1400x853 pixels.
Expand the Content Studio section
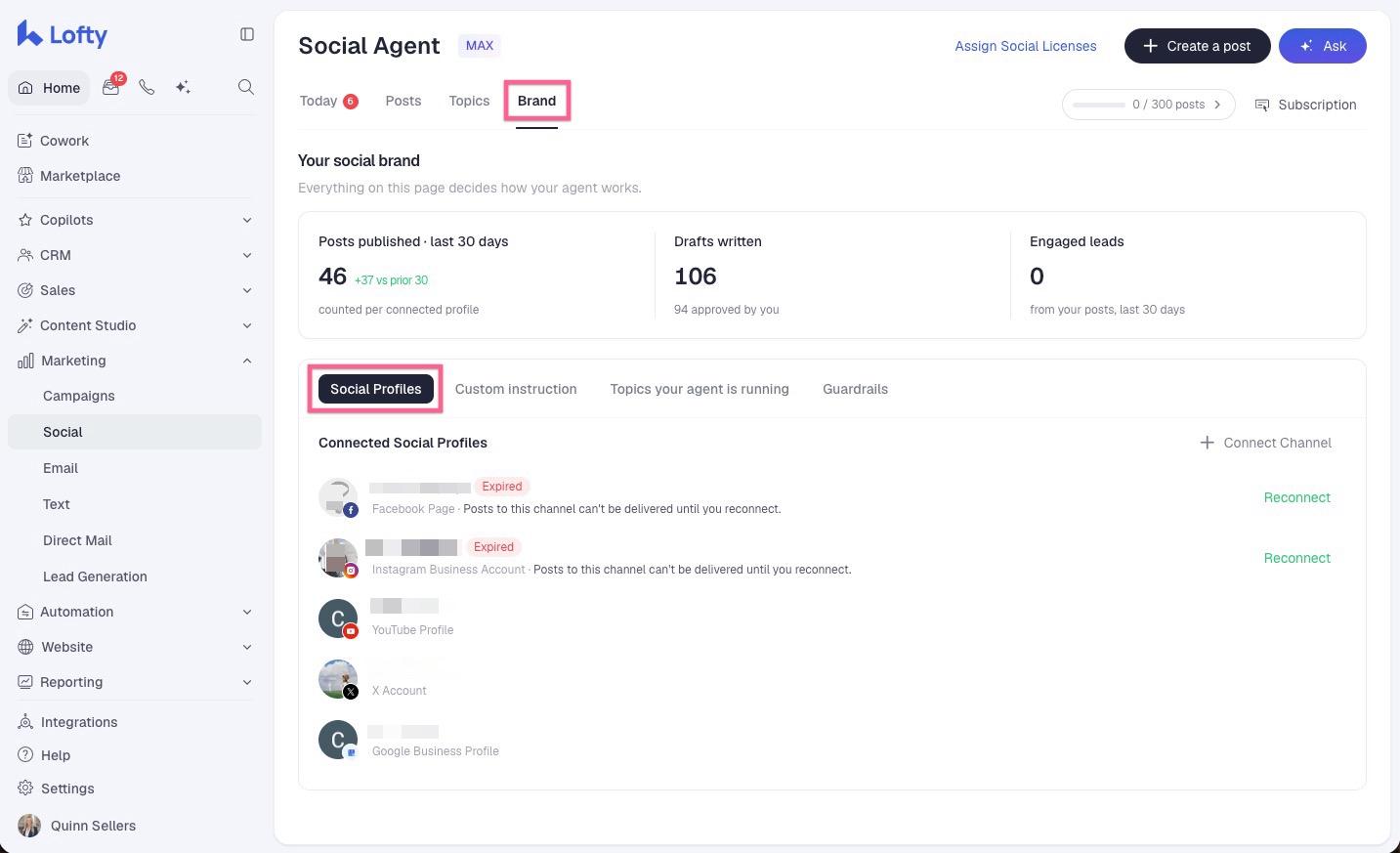point(135,325)
